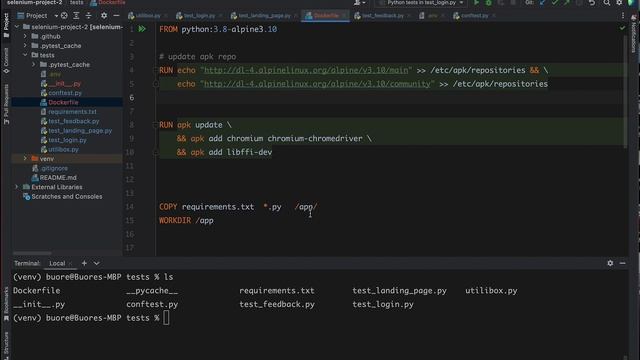
Task: Collapse all nodes in the Project tree
Action: (89, 16)
